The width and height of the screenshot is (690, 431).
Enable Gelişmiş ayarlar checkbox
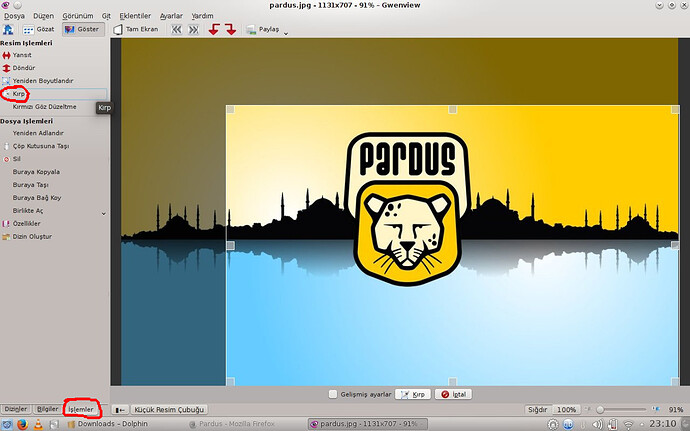pyautogui.click(x=334, y=394)
